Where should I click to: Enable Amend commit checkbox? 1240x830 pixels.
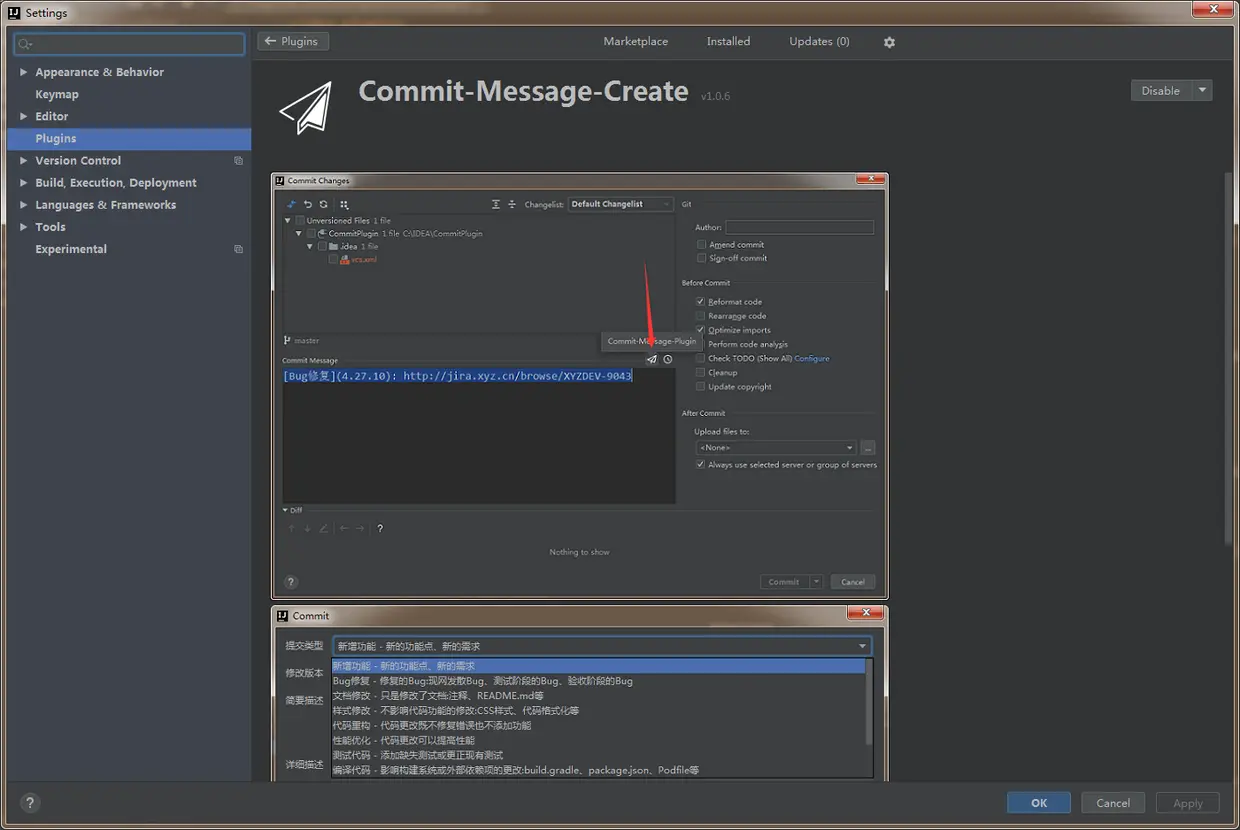(x=701, y=244)
